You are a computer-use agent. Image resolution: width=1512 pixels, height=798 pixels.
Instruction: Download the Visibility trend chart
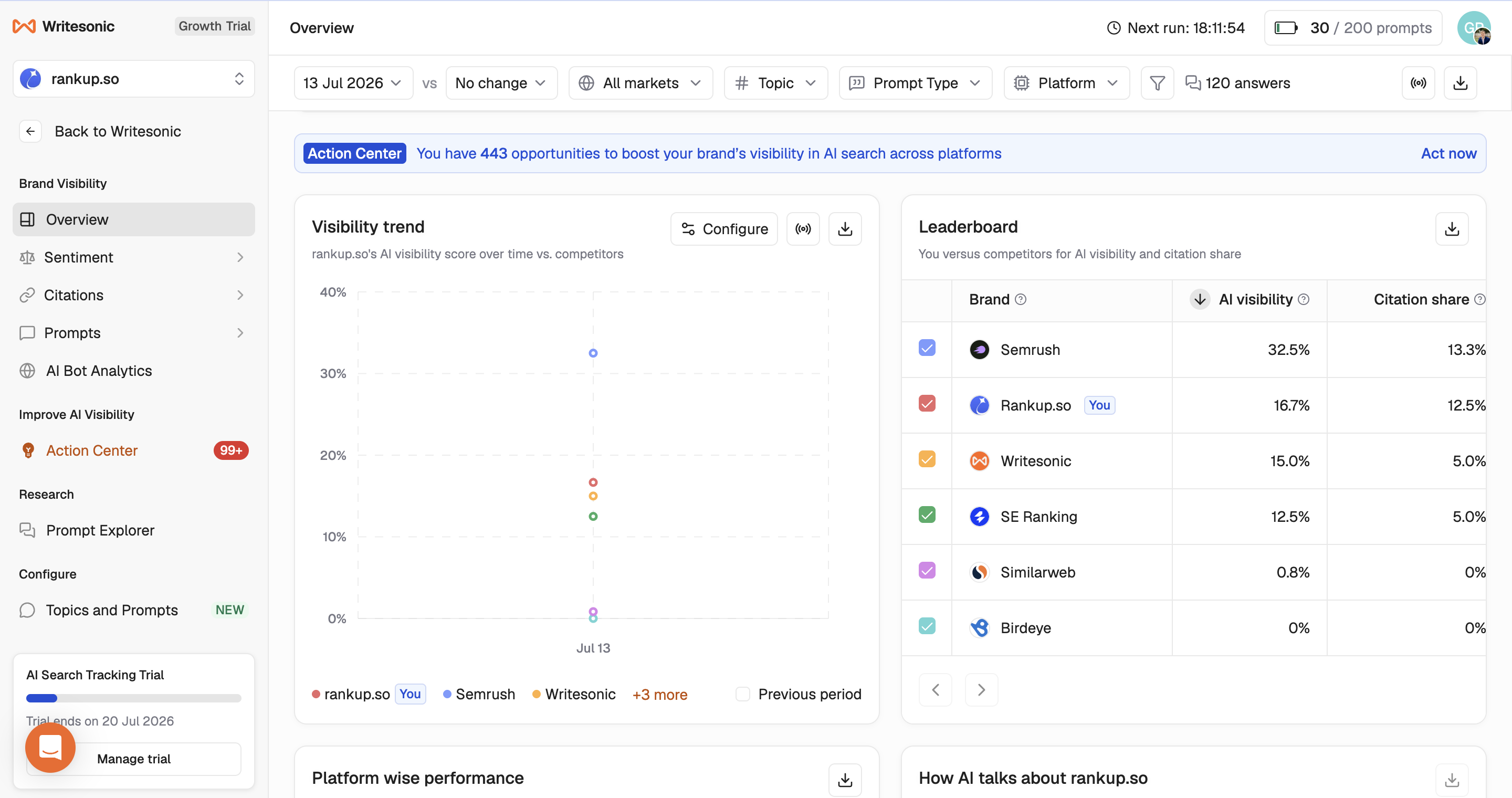pos(845,229)
